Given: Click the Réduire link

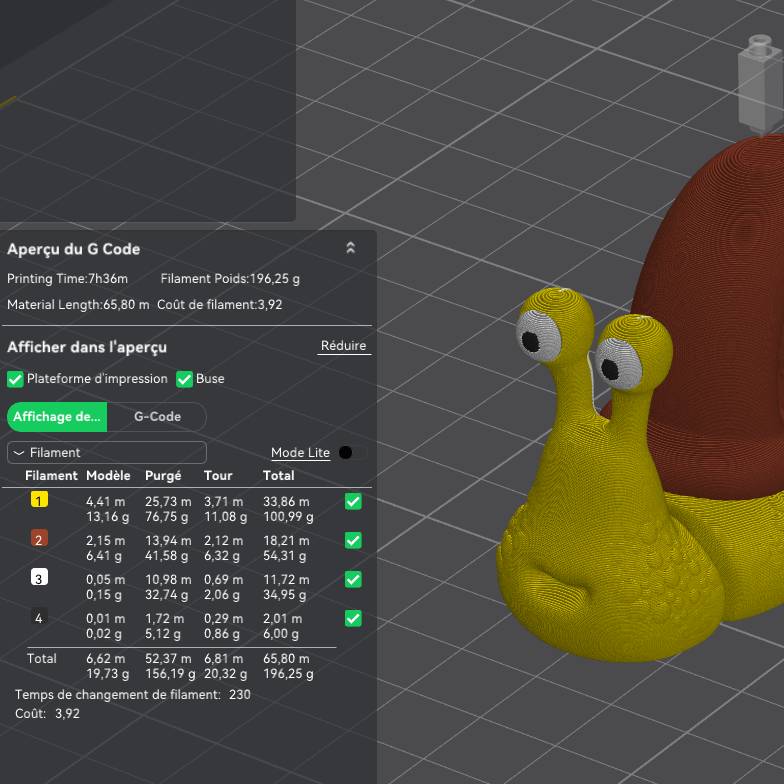Looking at the screenshot, I should (x=343, y=346).
